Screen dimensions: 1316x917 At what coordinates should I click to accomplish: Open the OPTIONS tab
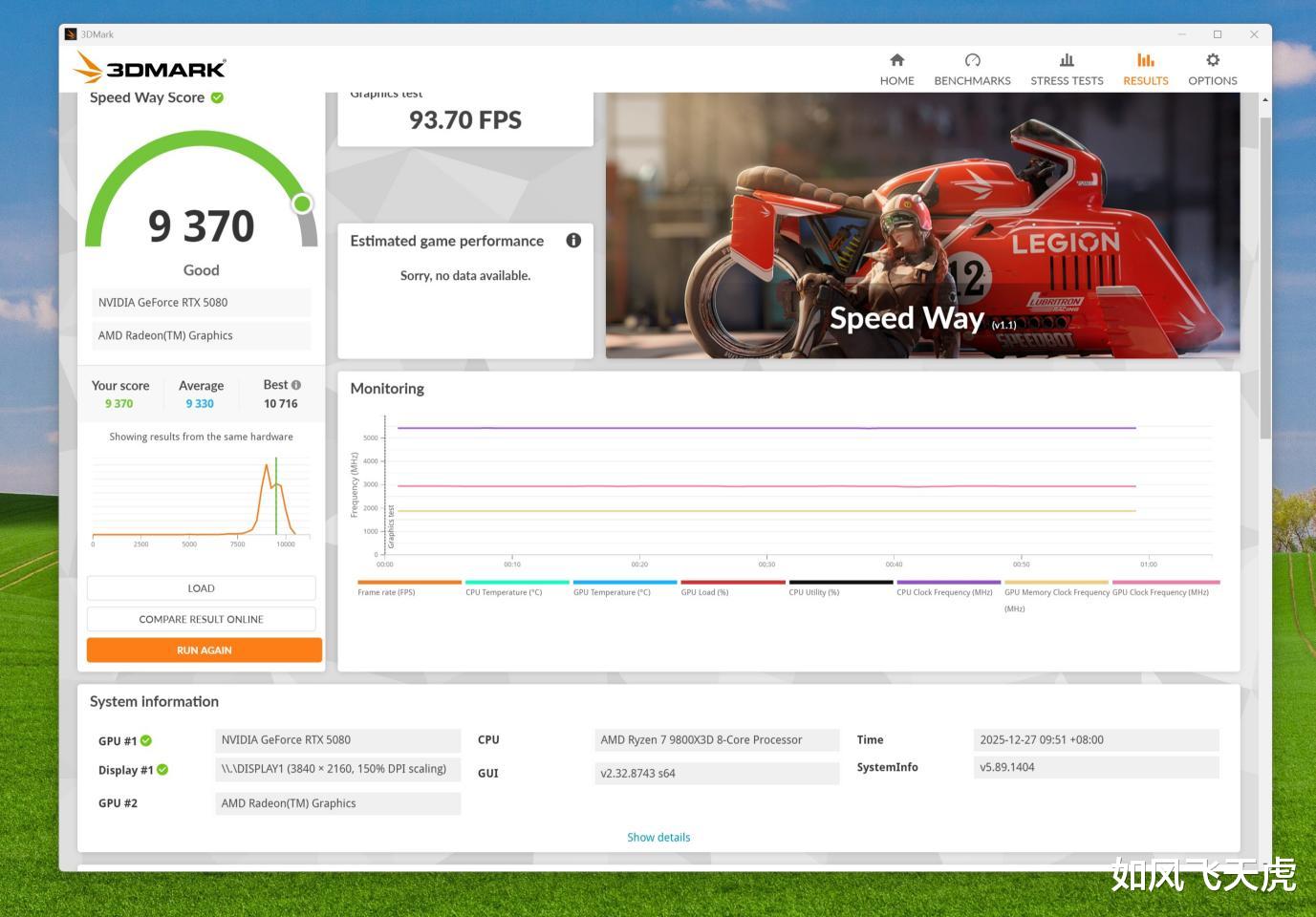click(x=1212, y=70)
